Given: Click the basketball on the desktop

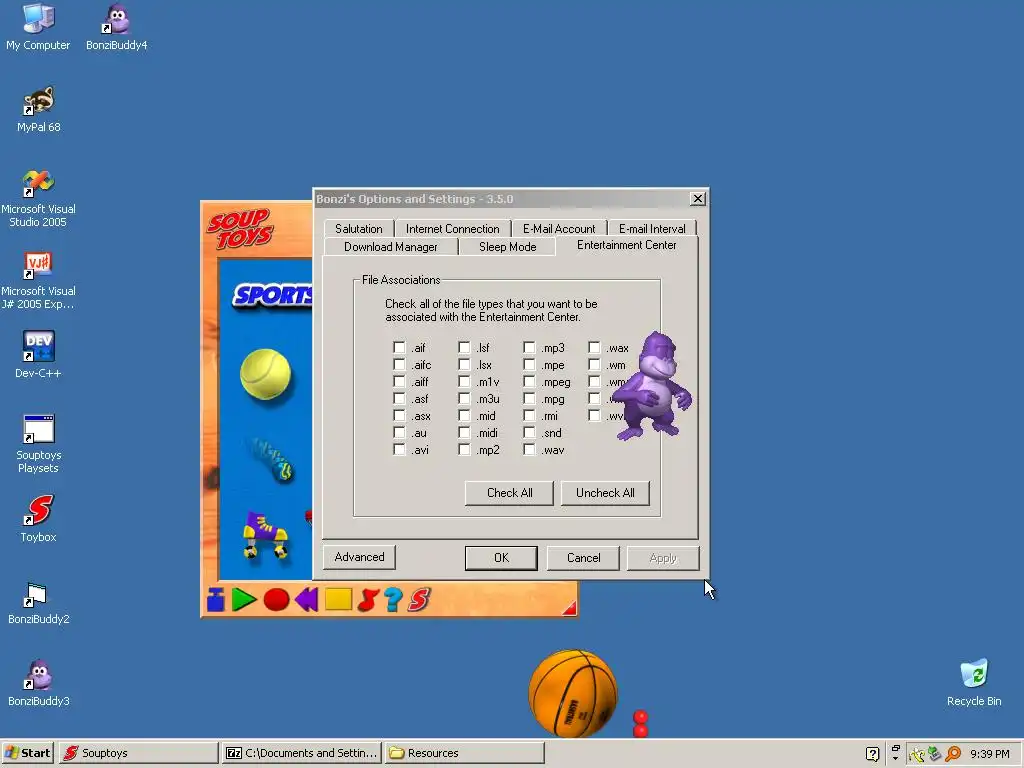Looking at the screenshot, I should click(x=573, y=693).
